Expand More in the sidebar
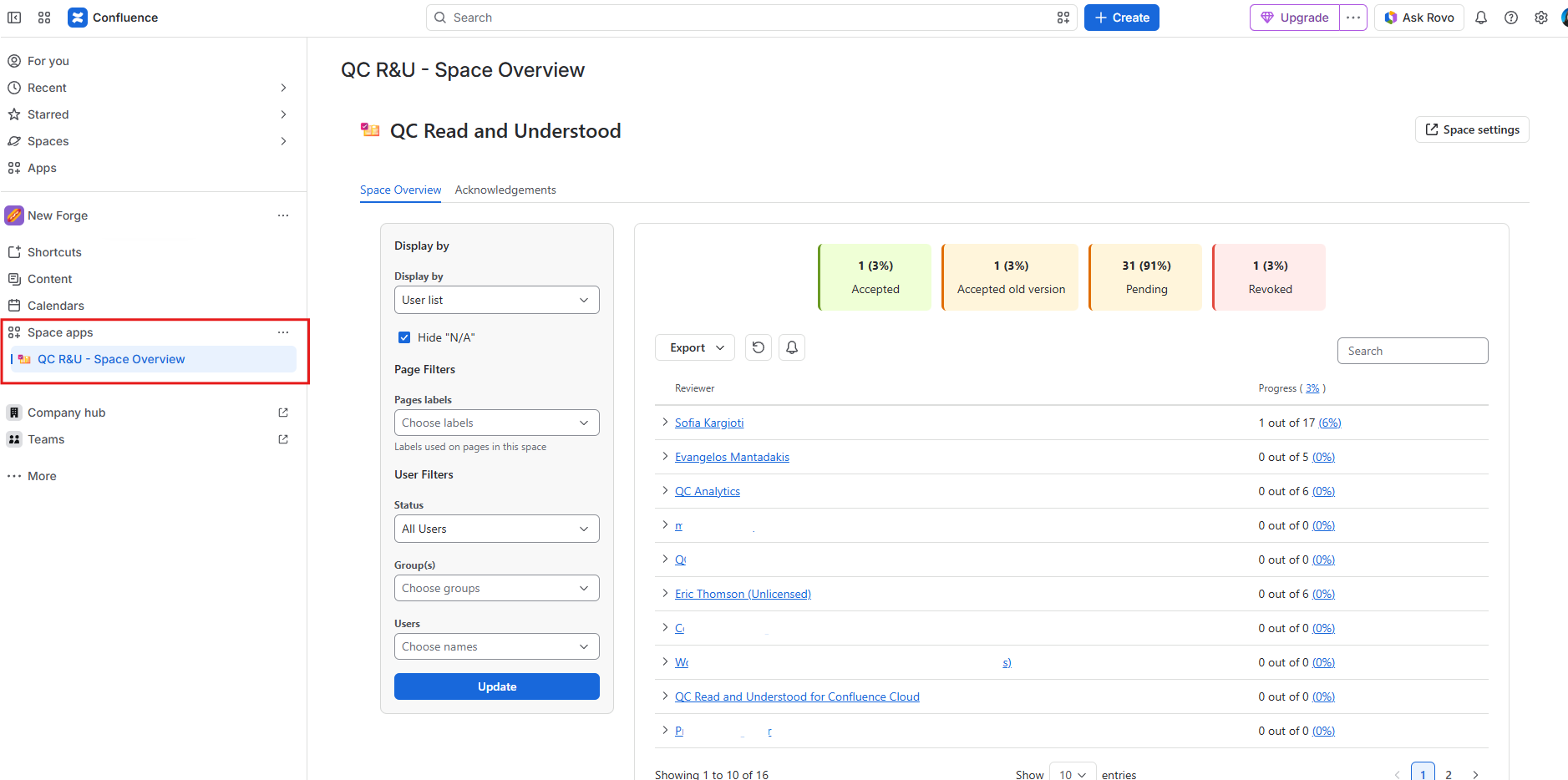Image resolution: width=1568 pixels, height=780 pixels. coord(42,476)
